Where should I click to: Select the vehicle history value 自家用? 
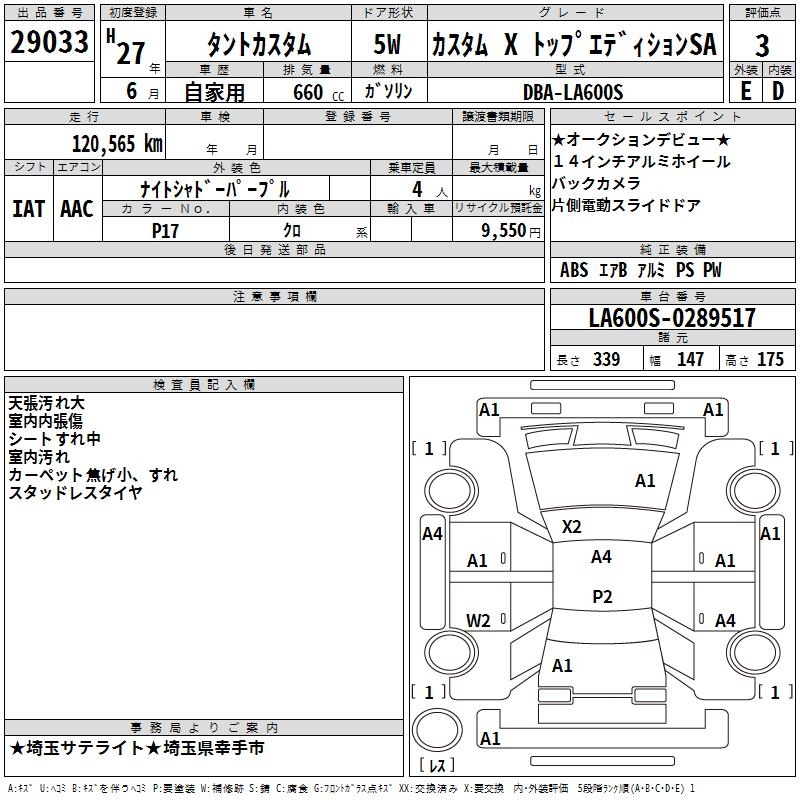[214, 92]
